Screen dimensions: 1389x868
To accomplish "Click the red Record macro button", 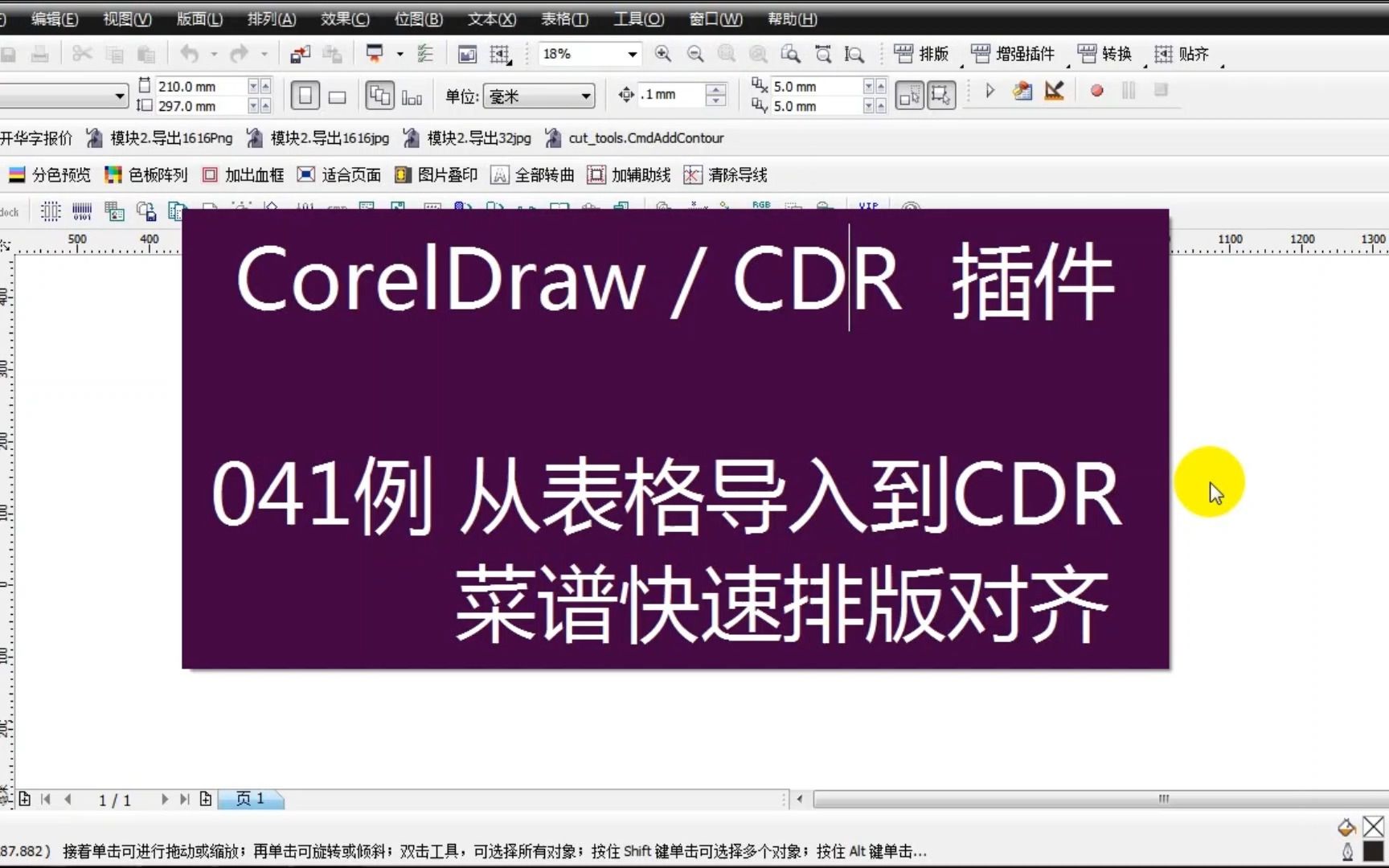I will click(1096, 91).
